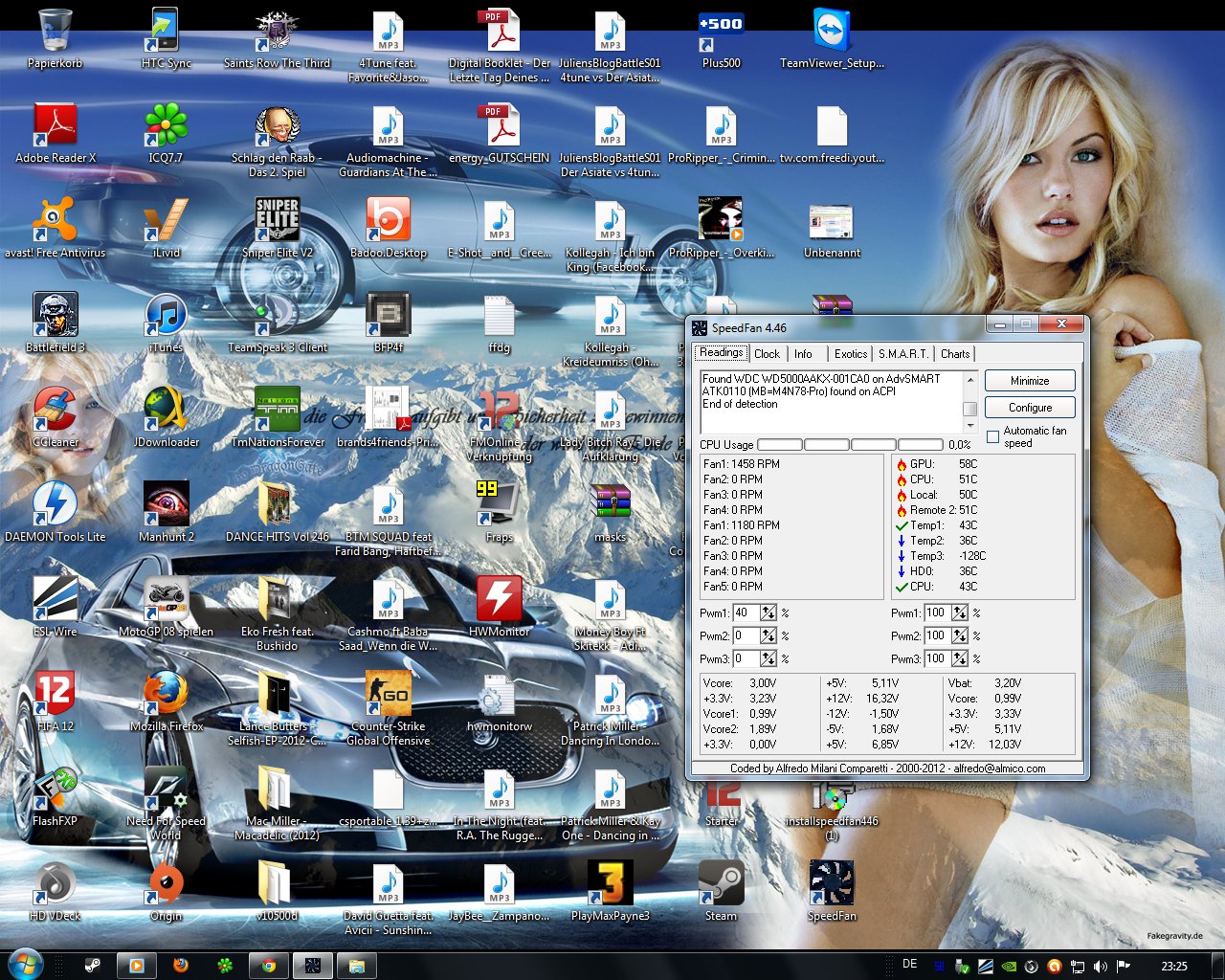Select the TeamViewer_Setup desktop icon
The width and height of the screenshot is (1225, 980).
832,39
